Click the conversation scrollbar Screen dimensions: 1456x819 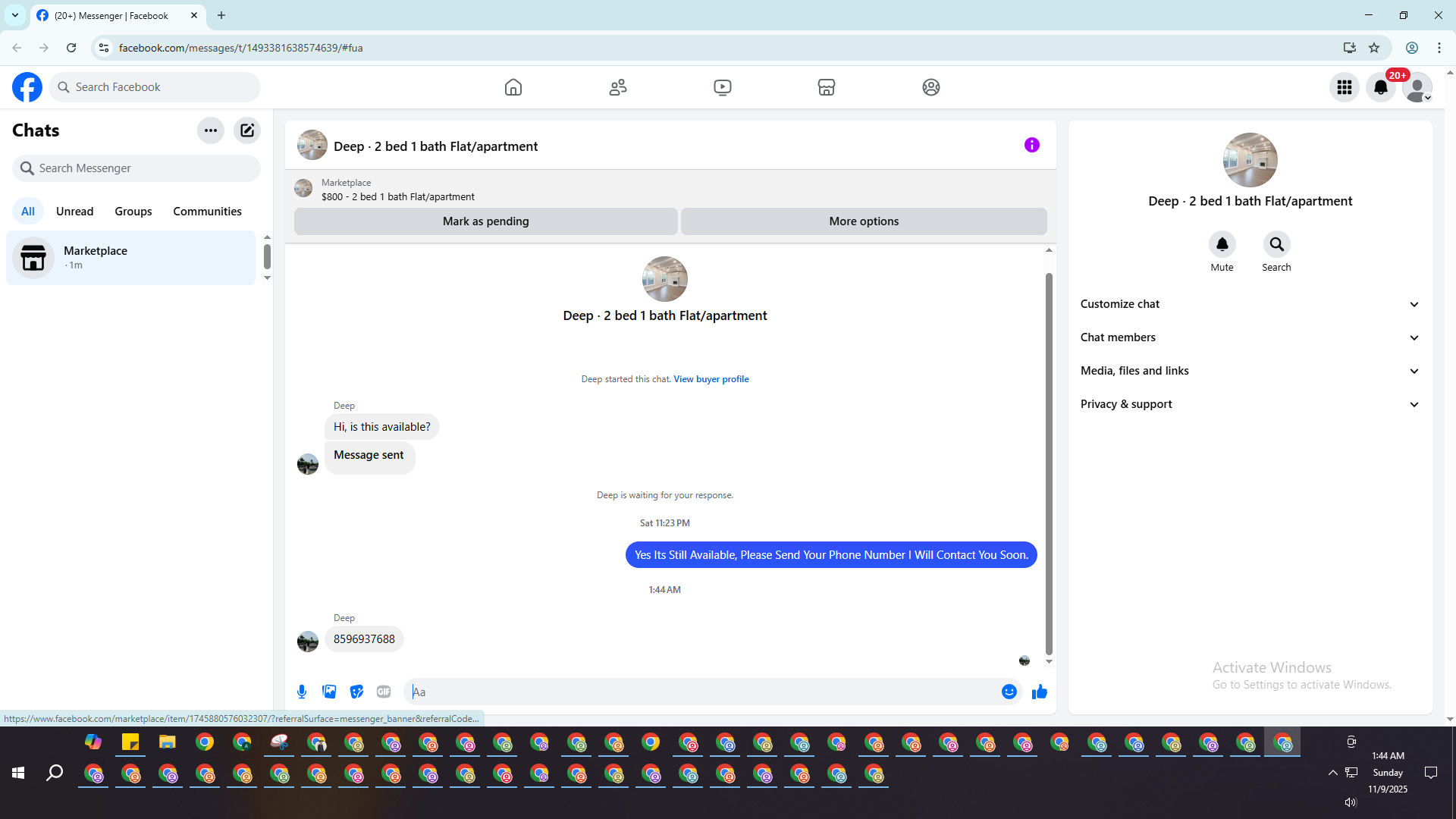coord(1049,463)
